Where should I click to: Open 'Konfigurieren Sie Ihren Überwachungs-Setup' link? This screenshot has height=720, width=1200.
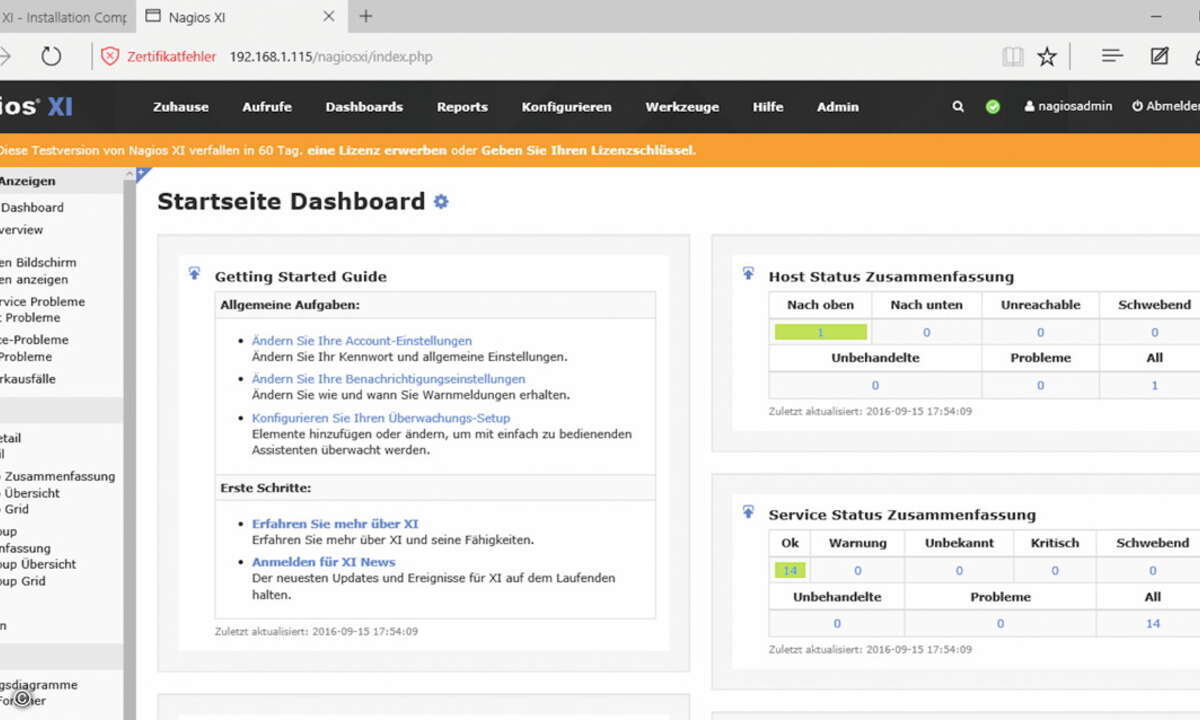(x=381, y=418)
